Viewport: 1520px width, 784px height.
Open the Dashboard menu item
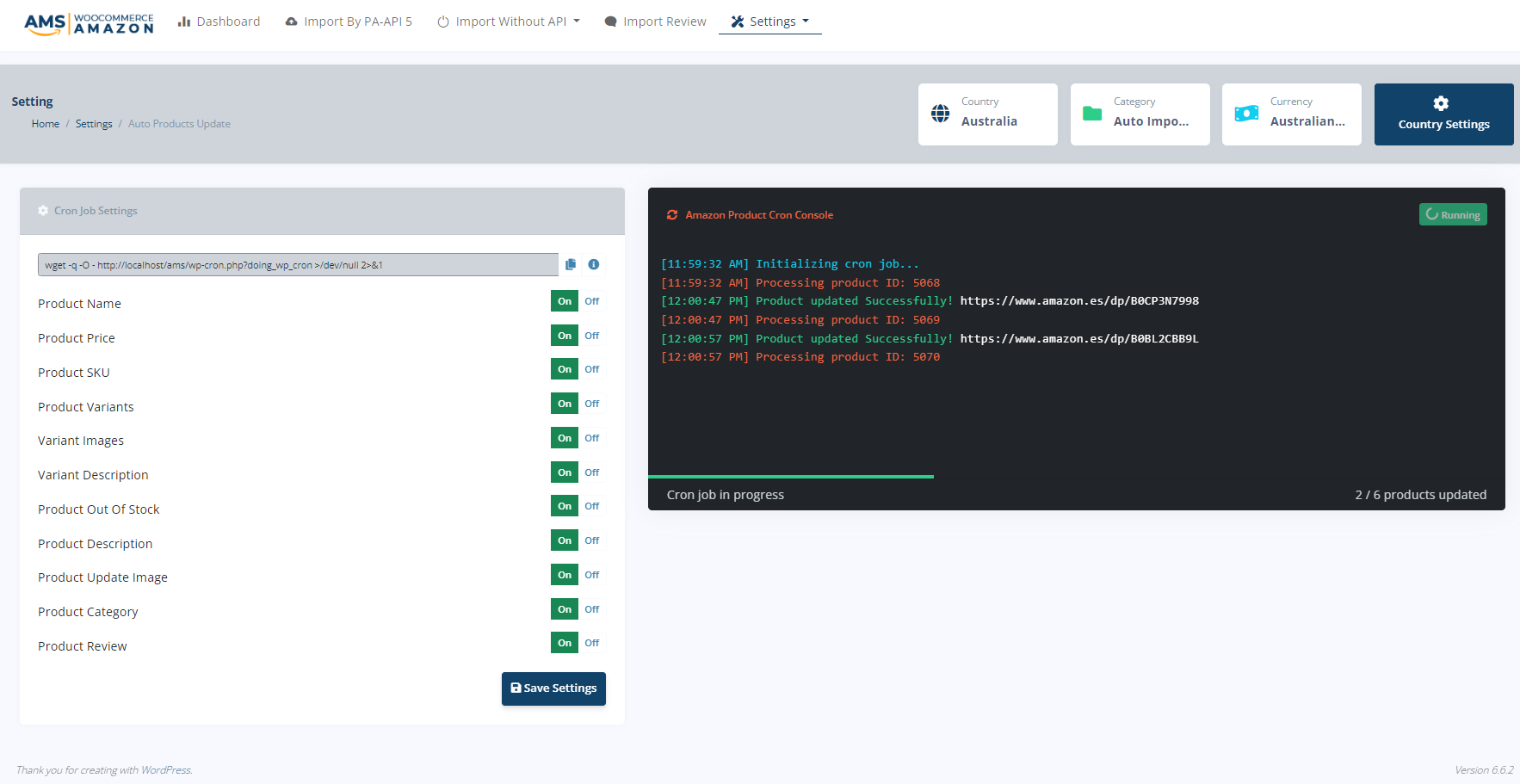(219, 22)
